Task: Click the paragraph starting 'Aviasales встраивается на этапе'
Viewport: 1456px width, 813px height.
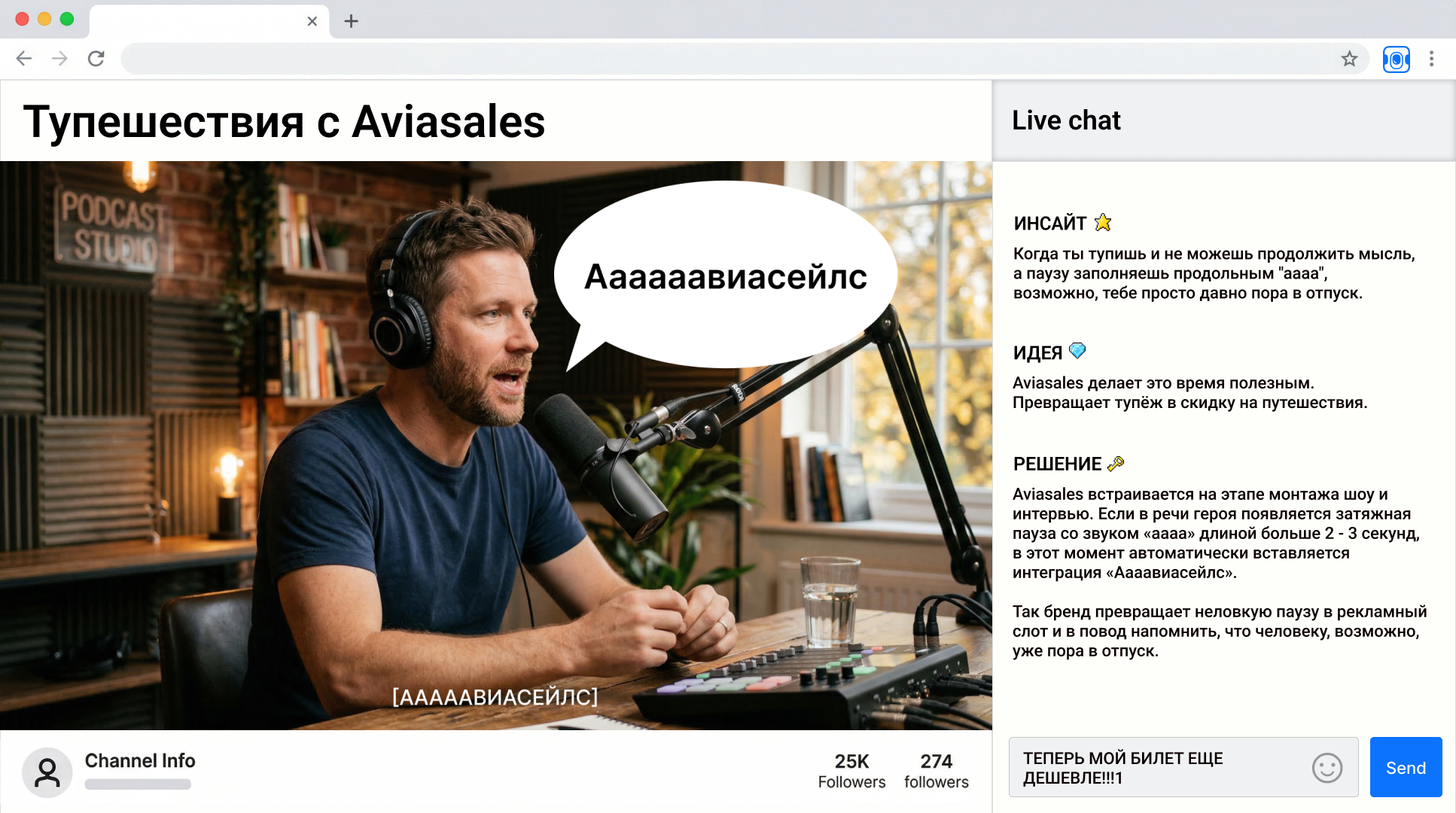Action: 1216,533
